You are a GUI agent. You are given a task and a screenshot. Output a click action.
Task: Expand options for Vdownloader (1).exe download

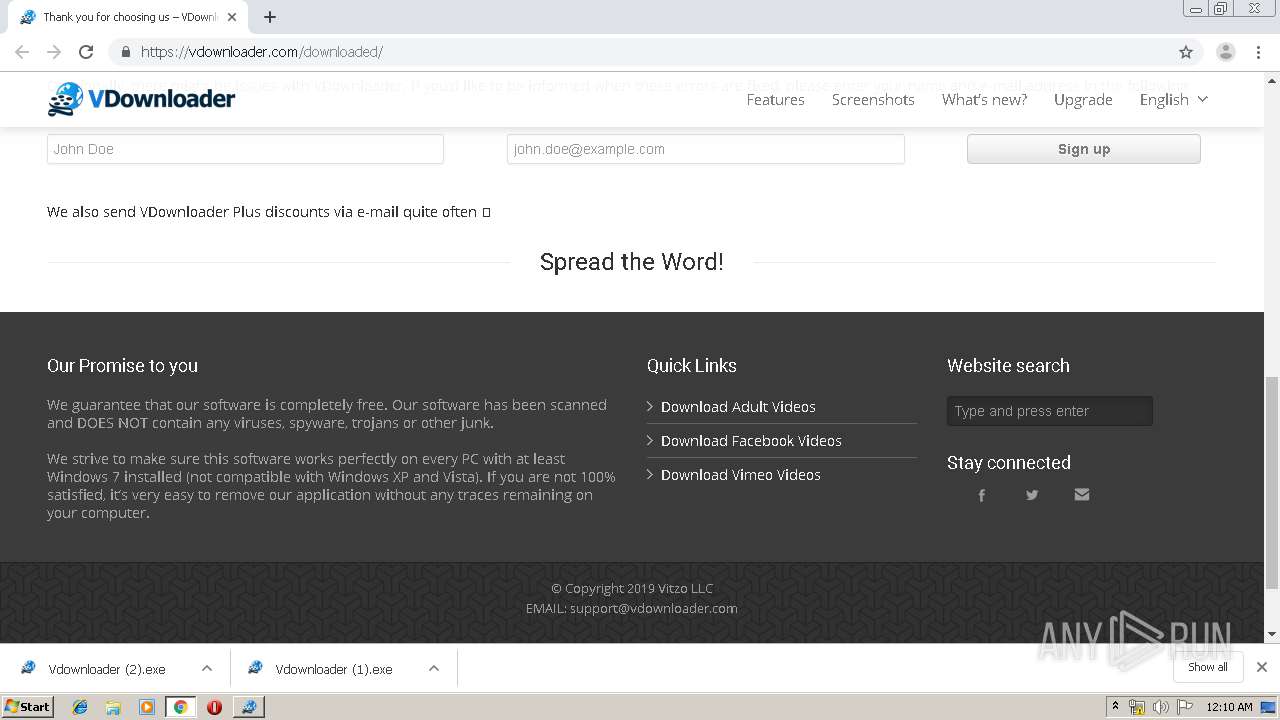pyautogui.click(x=434, y=668)
